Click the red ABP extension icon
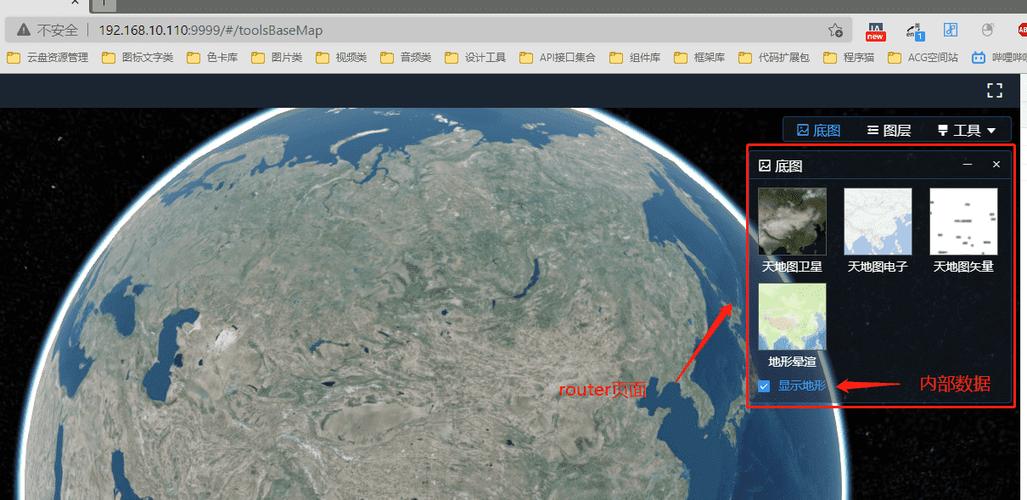Viewport: 1027px width, 500px height. [1022, 31]
